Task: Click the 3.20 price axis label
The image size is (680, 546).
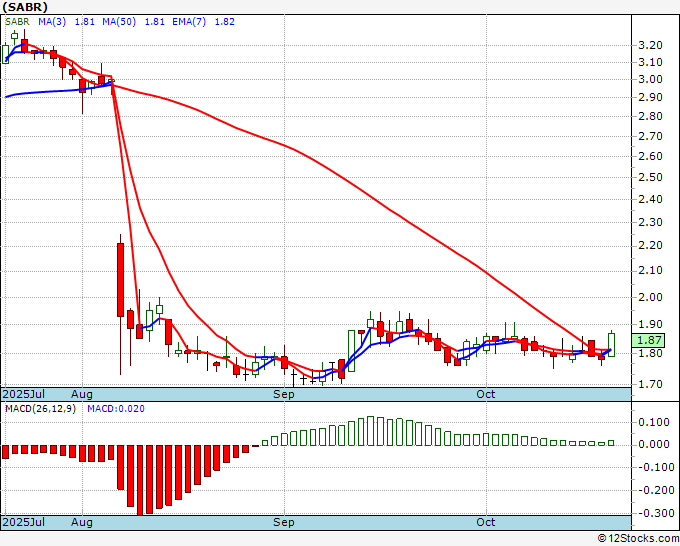Action: coord(649,46)
